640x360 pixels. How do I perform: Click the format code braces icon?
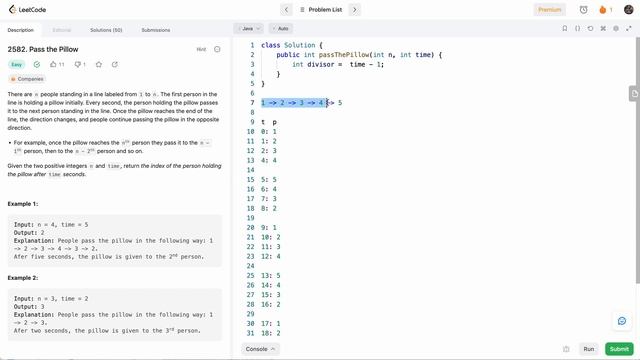pos(578,29)
